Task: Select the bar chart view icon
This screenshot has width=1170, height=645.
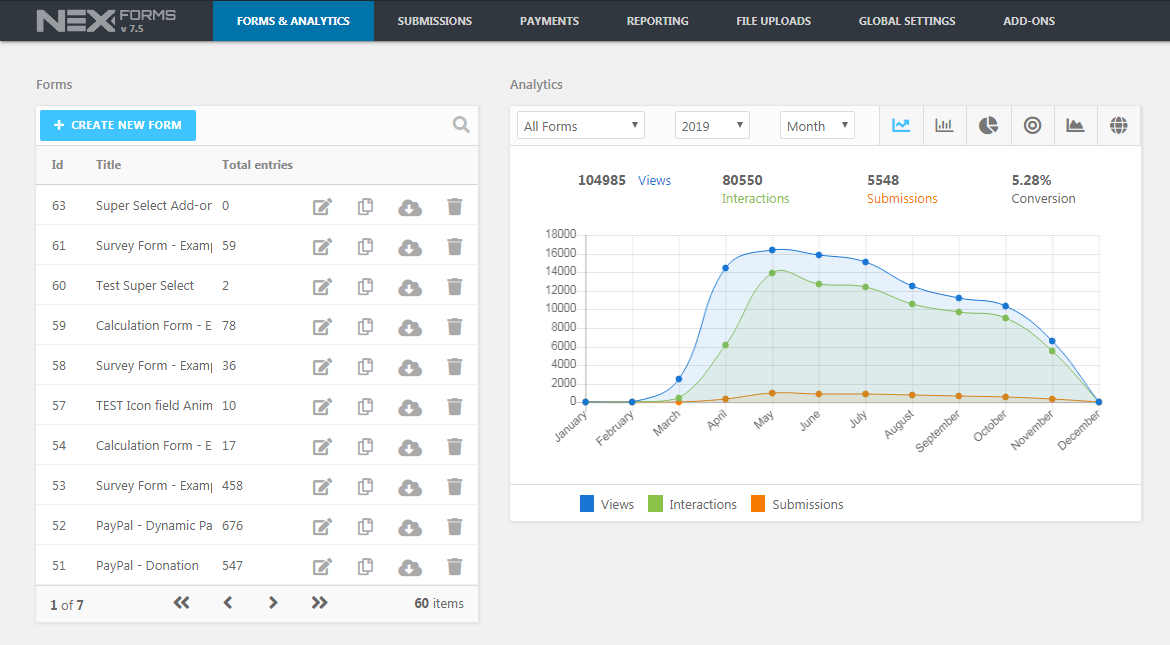Action: [x=945, y=125]
